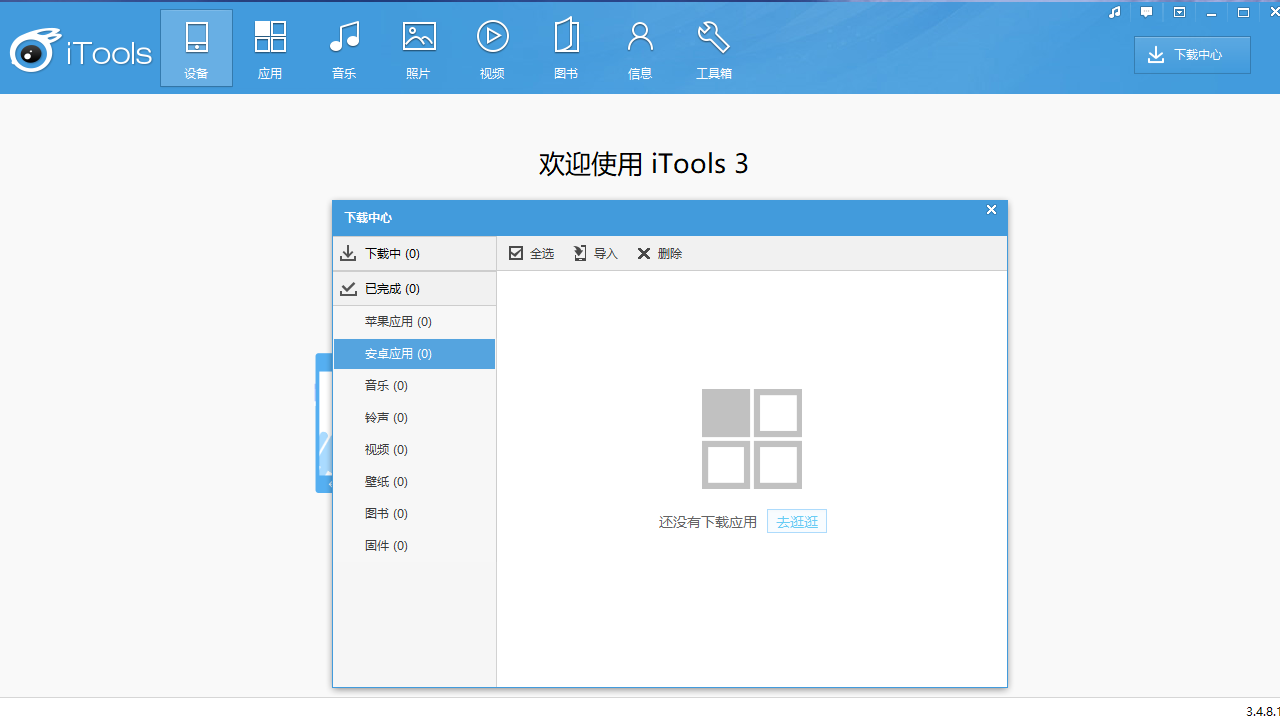Open the 照片 photos section
The image size is (1280, 720).
[418, 47]
